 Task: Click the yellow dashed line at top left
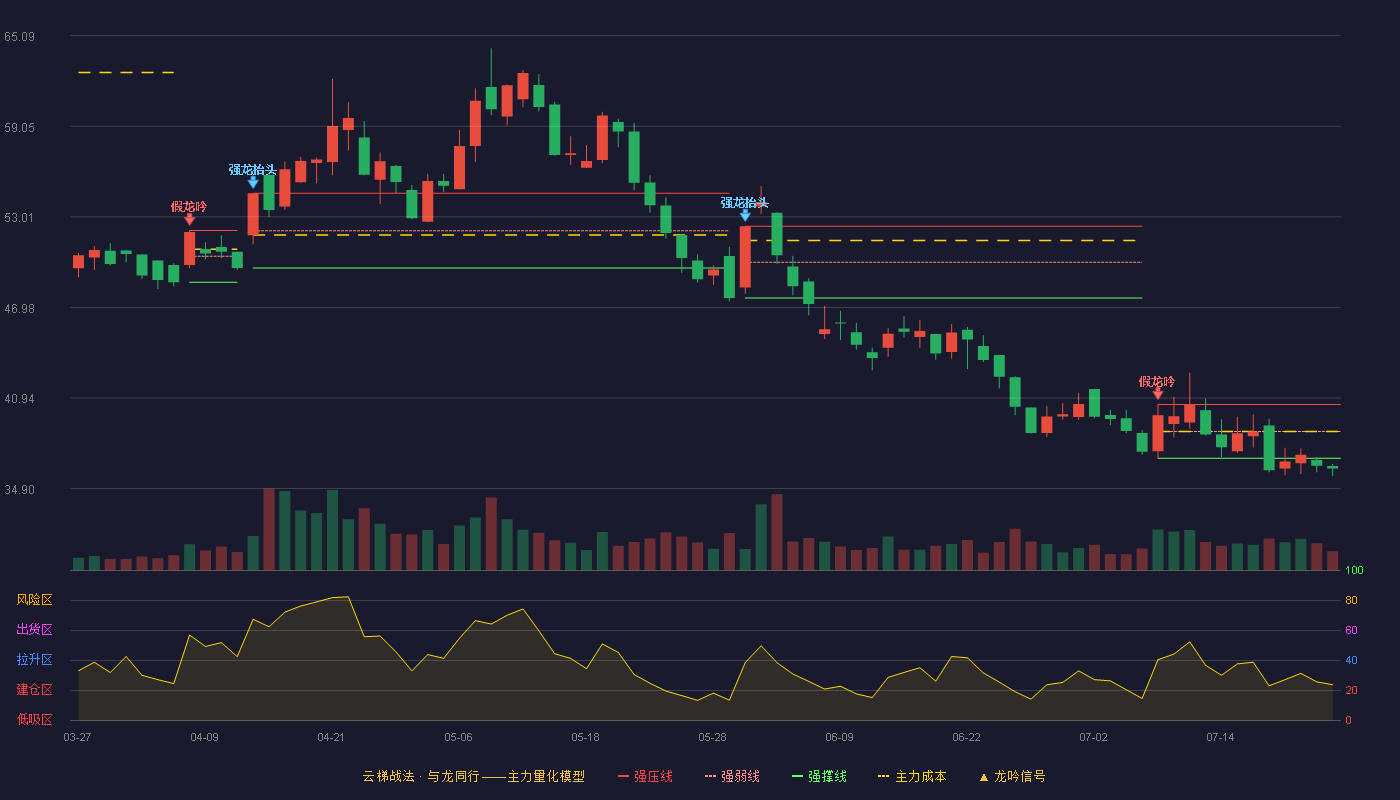(x=126, y=72)
